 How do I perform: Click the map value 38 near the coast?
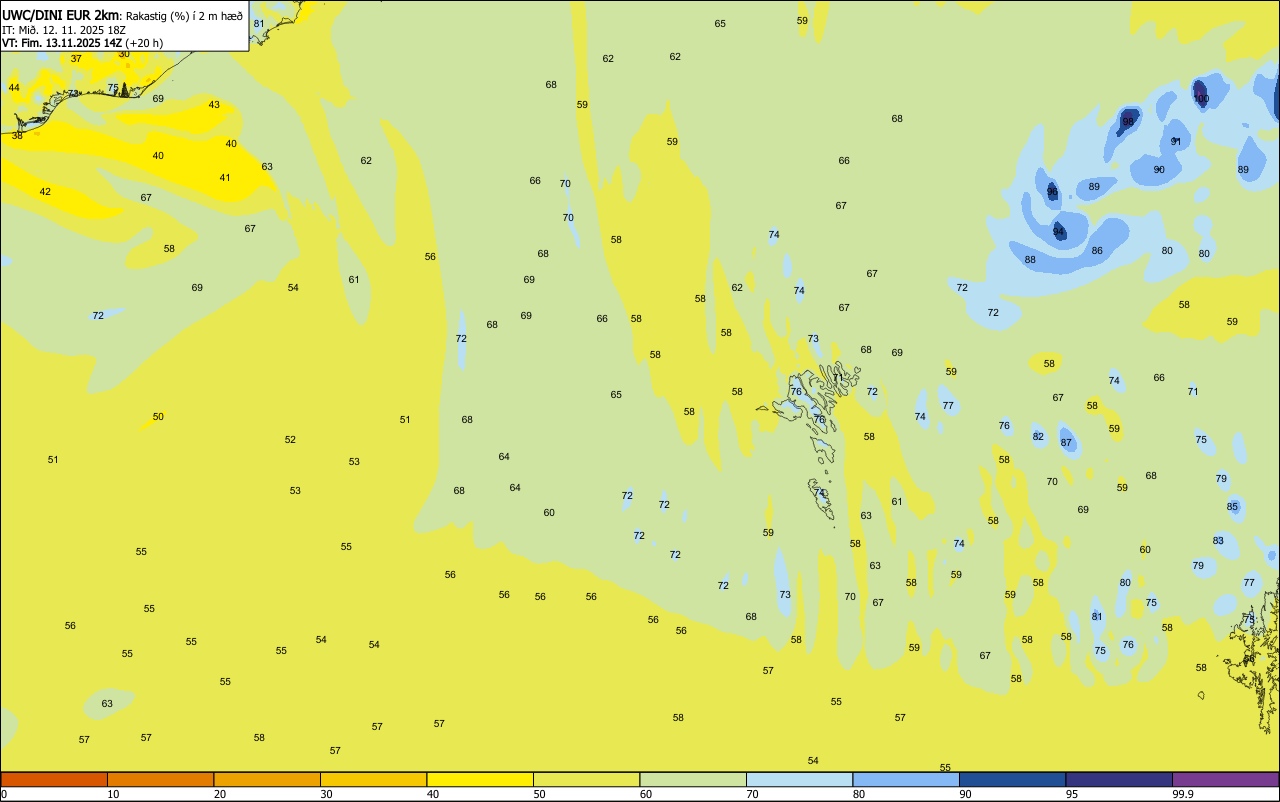[17, 135]
